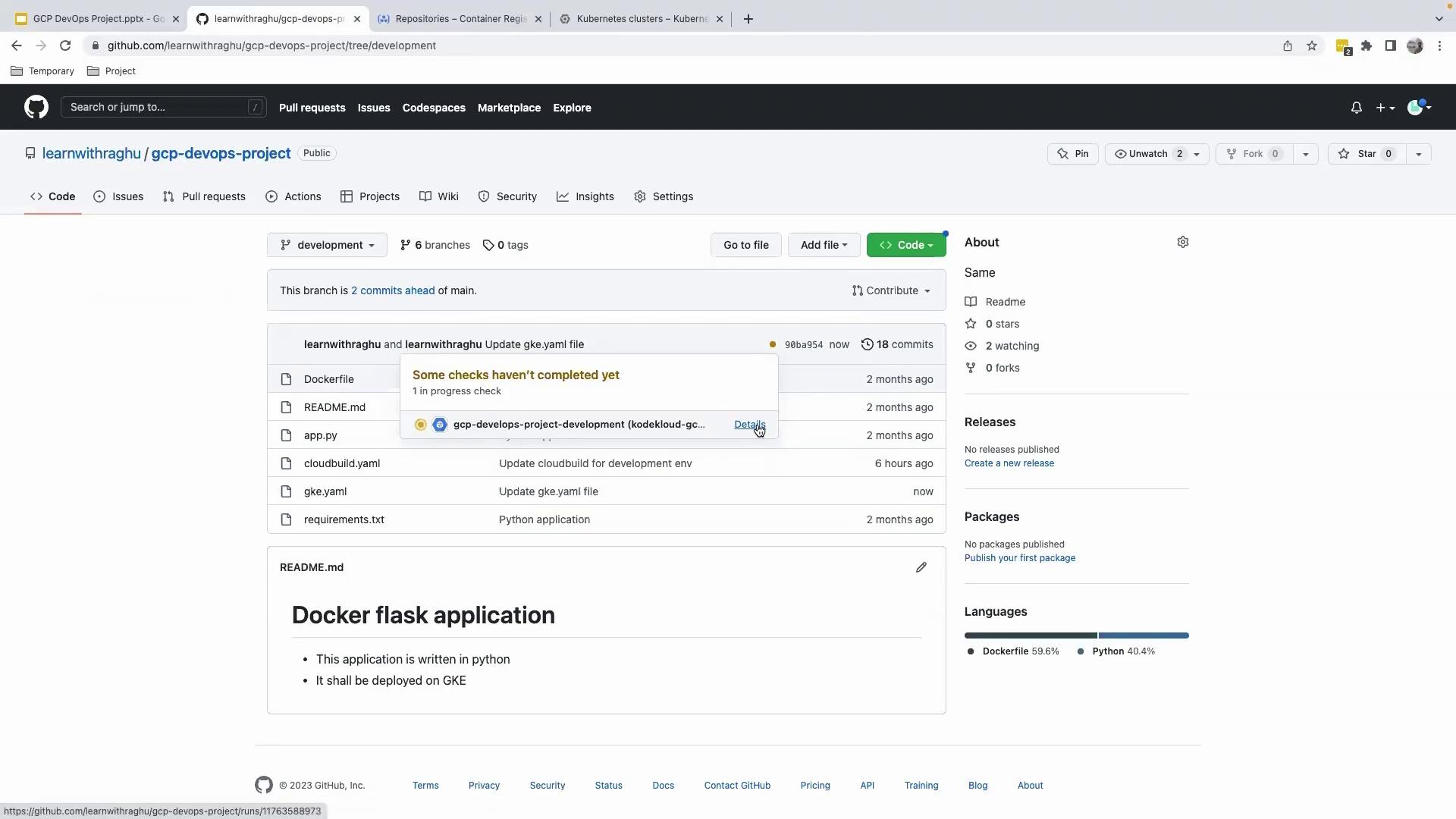Bookmark this page with the star icon
Image resolution: width=1456 pixels, height=819 pixels.
pyautogui.click(x=1312, y=45)
